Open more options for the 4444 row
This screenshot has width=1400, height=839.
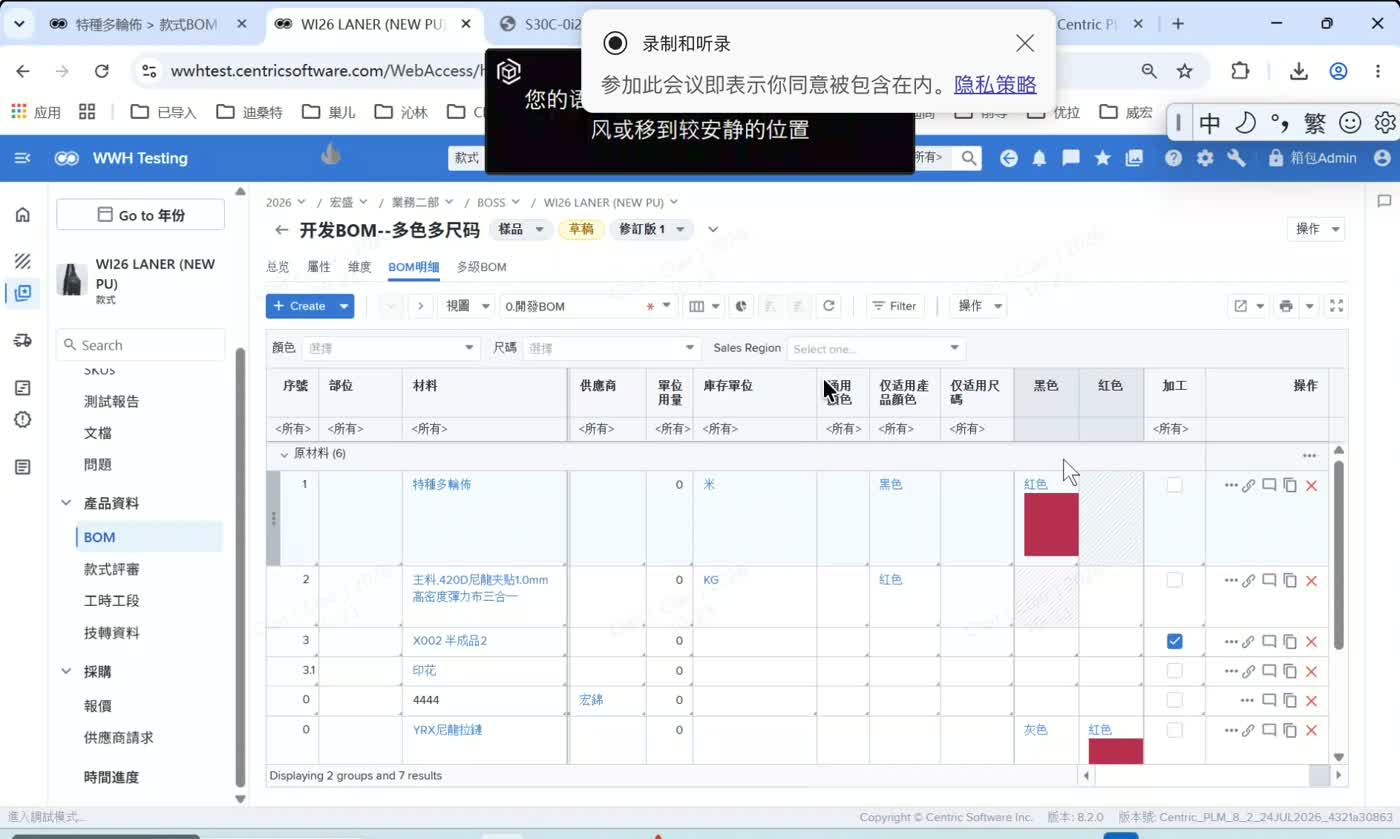[1247, 700]
